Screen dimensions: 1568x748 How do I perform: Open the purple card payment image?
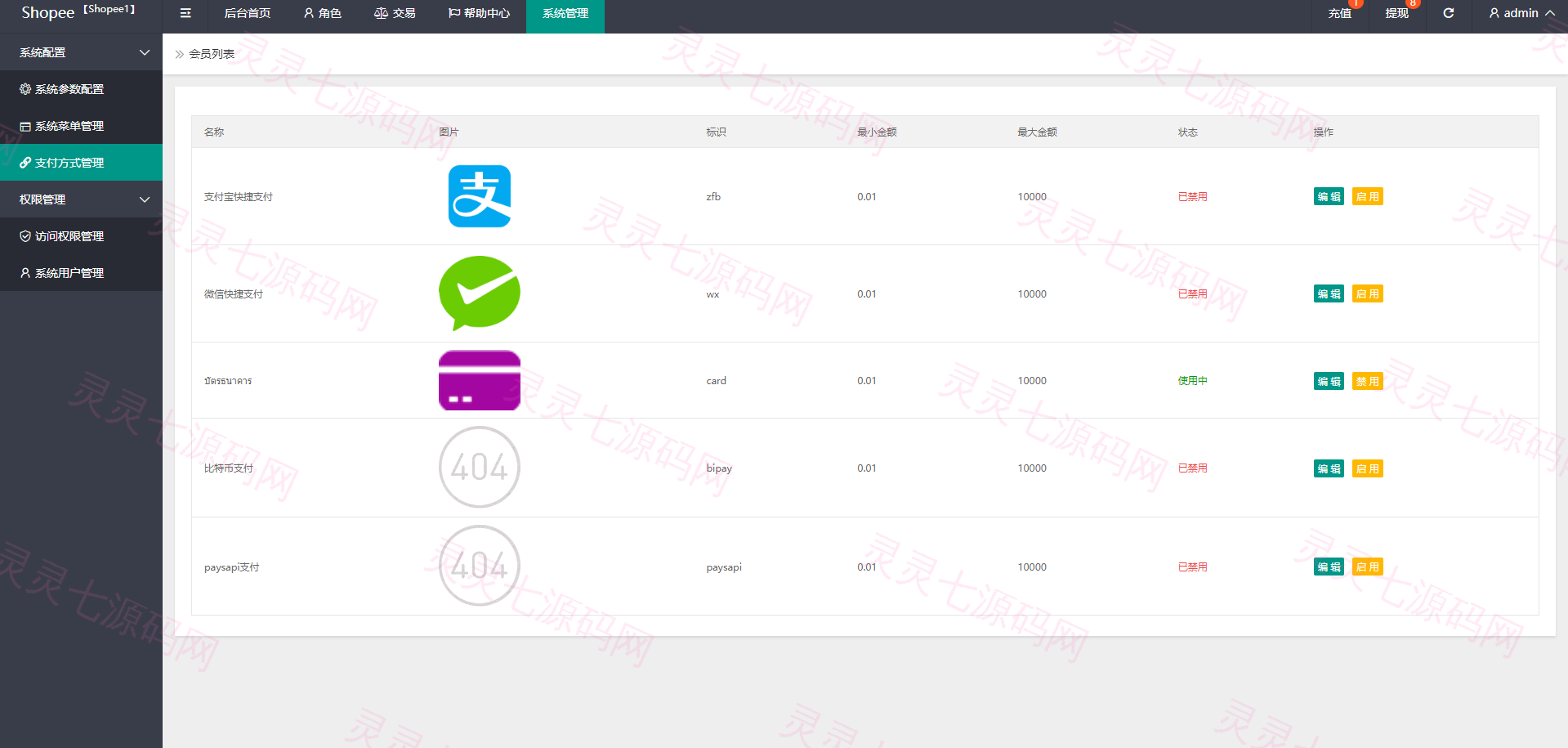tap(480, 380)
